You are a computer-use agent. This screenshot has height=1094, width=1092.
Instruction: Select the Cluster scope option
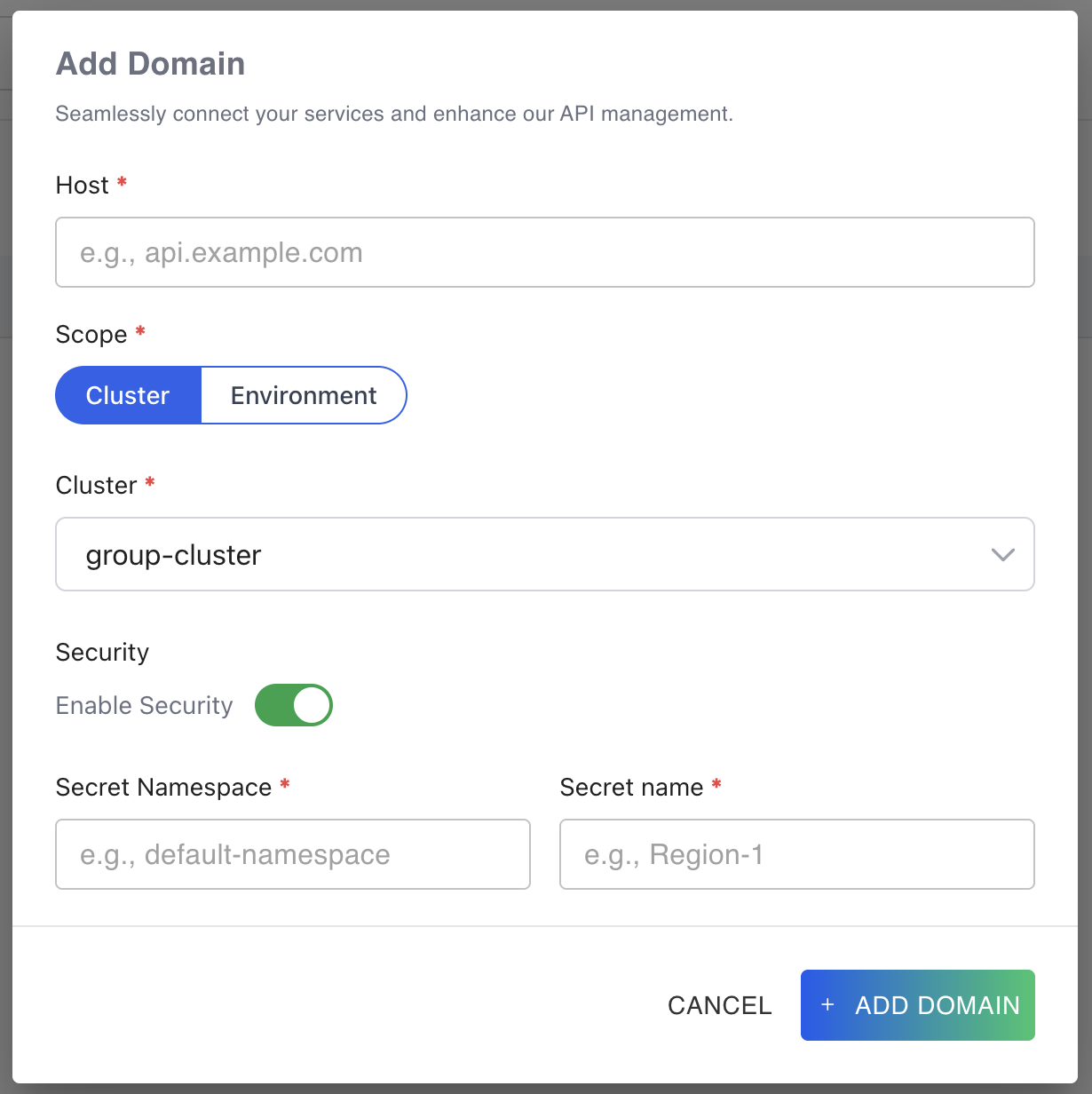(128, 395)
